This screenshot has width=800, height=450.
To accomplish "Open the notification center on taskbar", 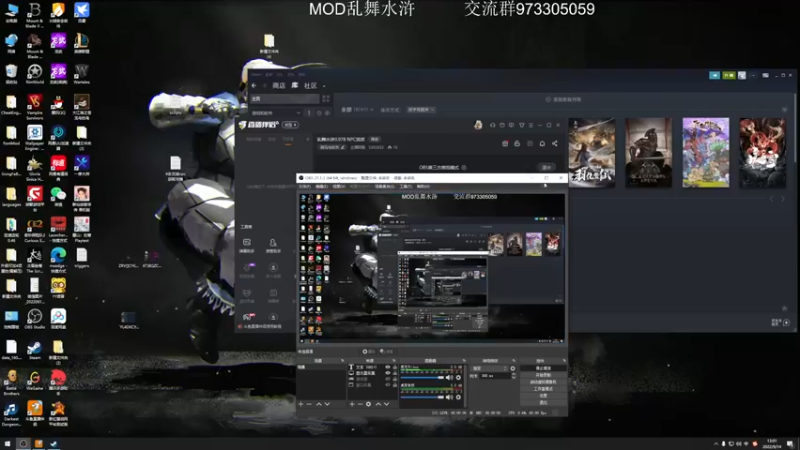I will tap(790, 444).
